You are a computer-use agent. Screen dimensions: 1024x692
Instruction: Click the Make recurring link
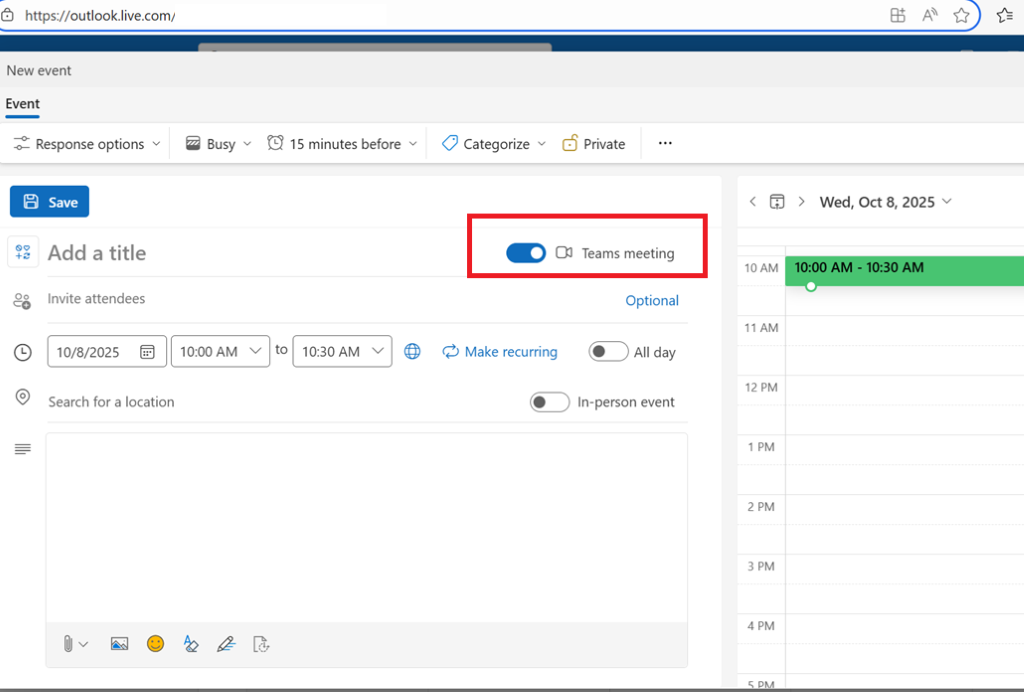tap(500, 352)
